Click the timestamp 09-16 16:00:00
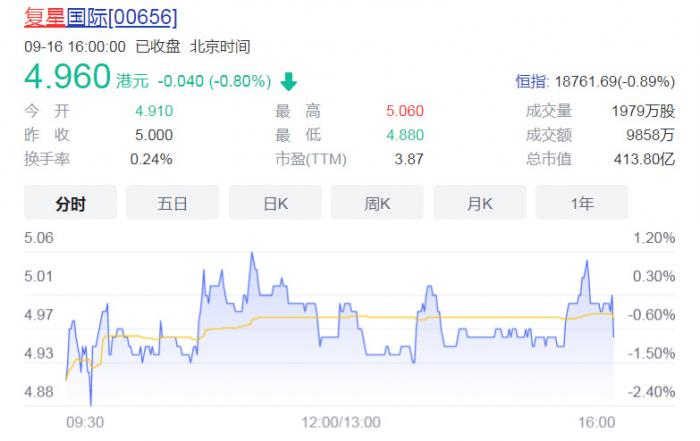The width and height of the screenshot is (700, 441). 75,47
